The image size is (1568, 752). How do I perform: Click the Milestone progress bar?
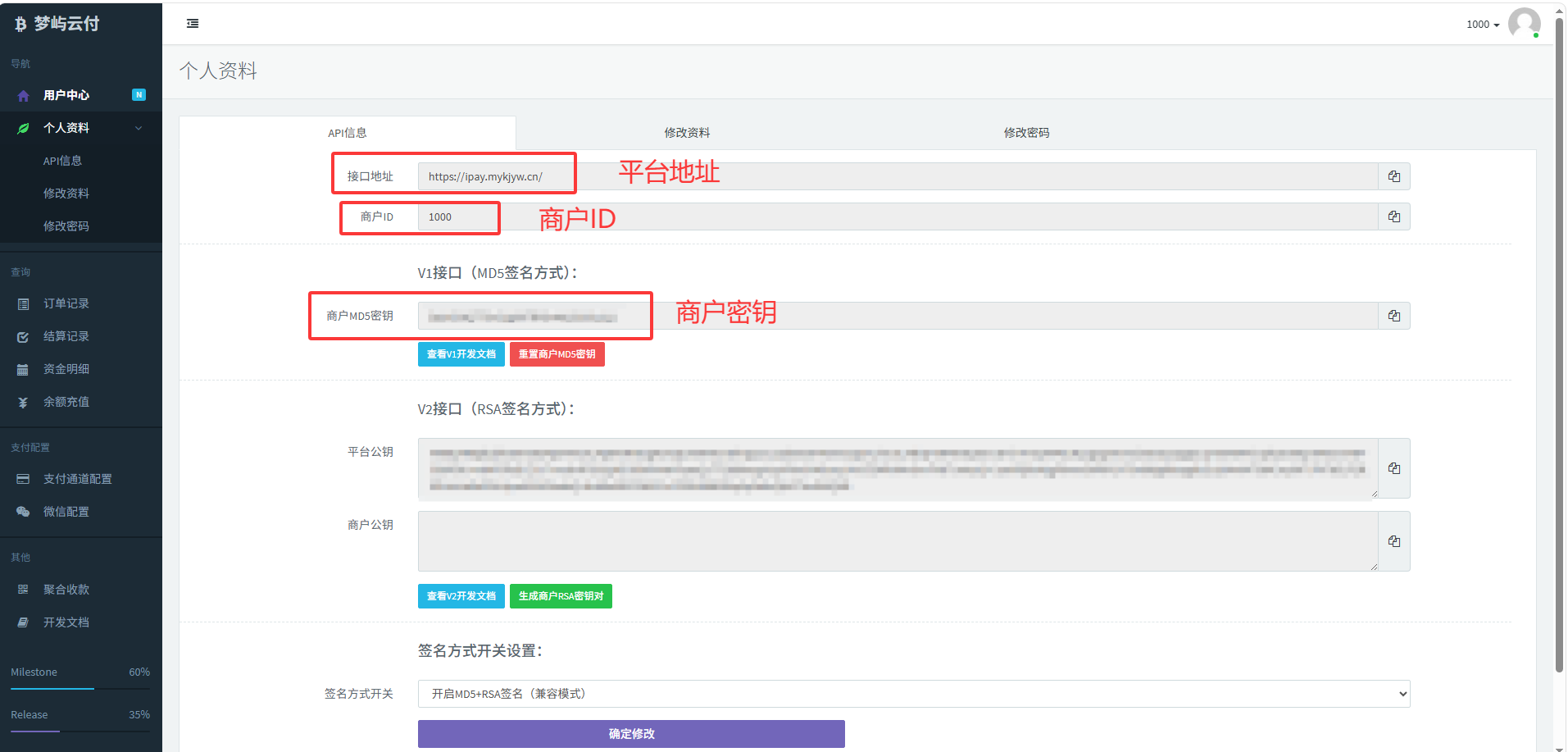tap(80, 689)
